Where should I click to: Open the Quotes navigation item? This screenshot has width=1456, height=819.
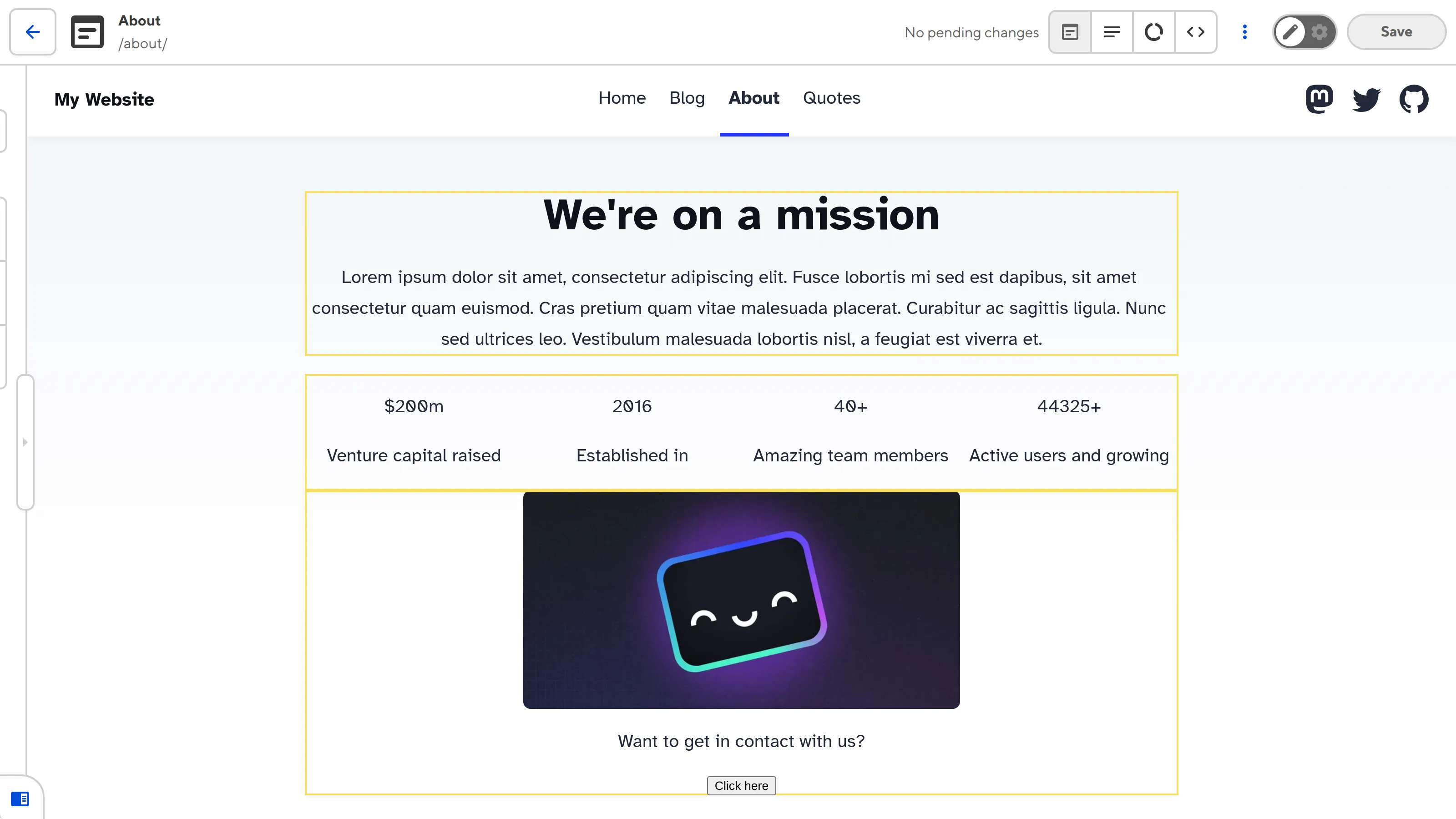831,98
